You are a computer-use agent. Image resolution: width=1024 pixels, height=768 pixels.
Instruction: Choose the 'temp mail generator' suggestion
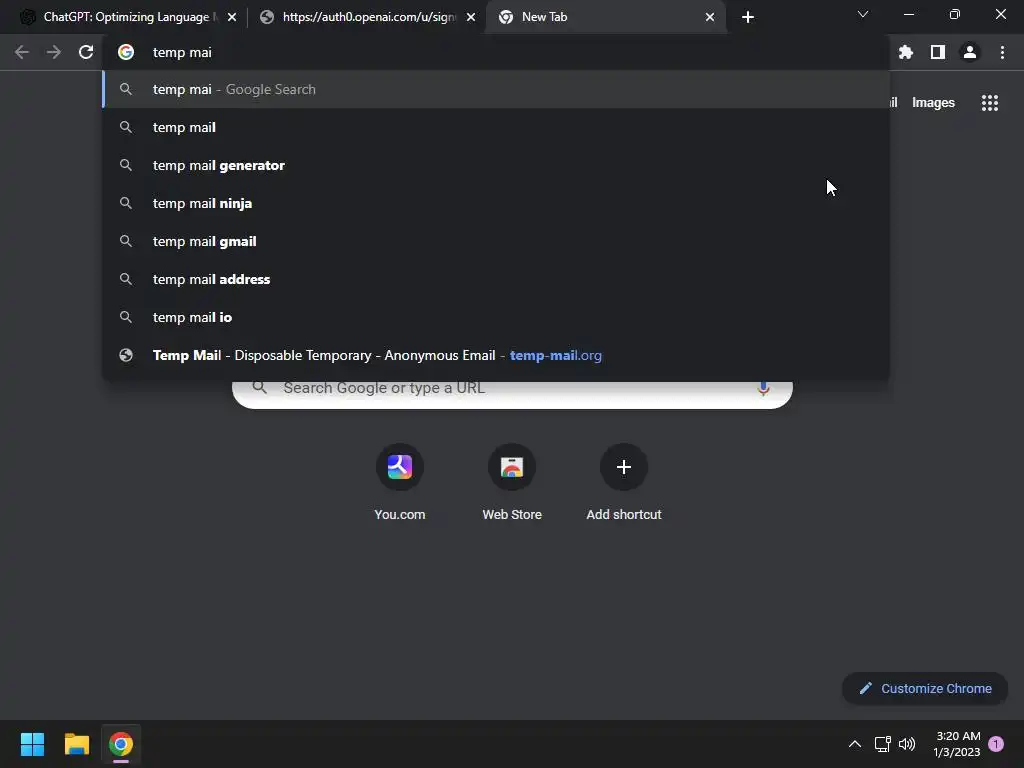click(496, 165)
